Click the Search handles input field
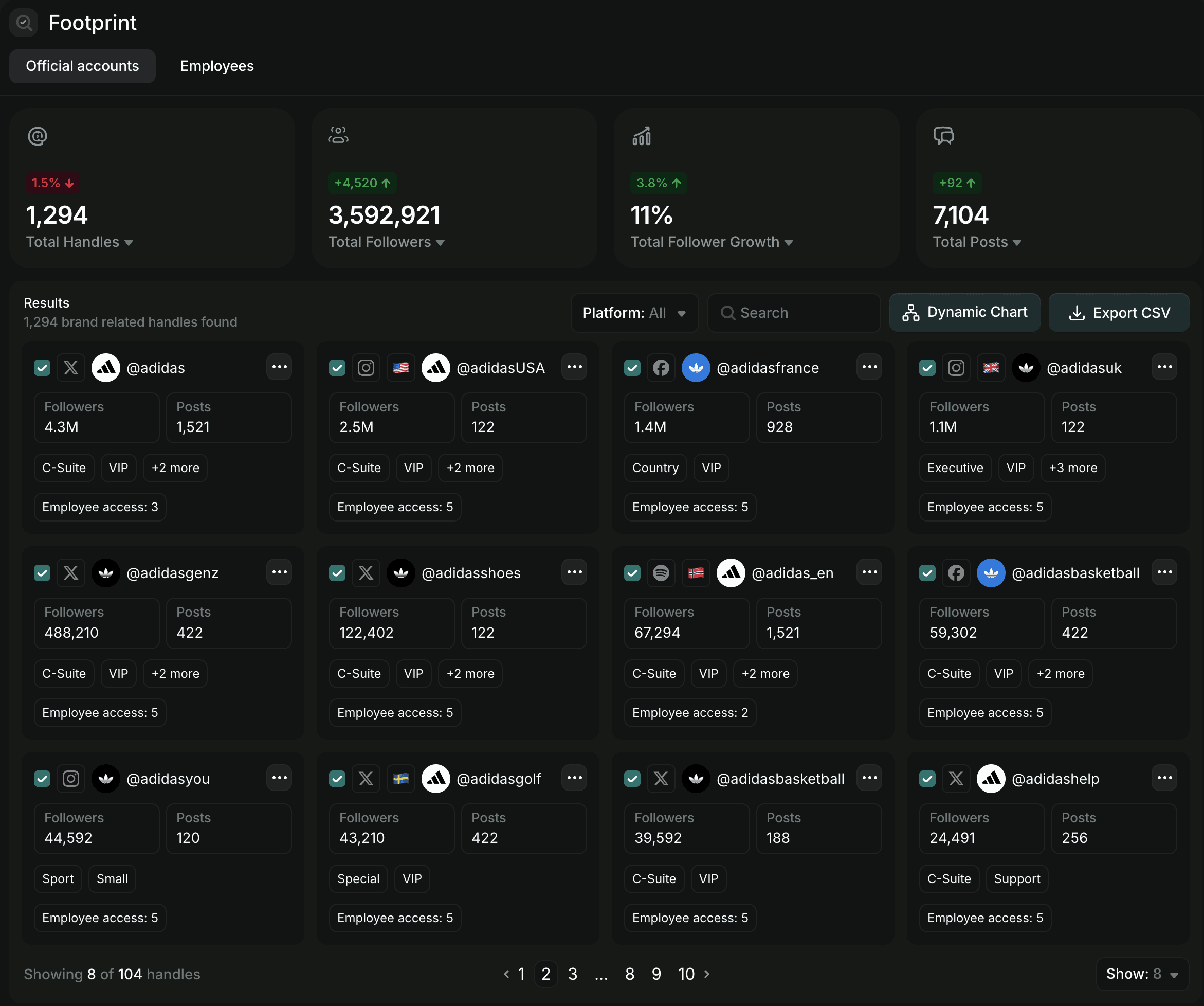This screenshot has width=1204, height=1006. (x=794, y=313)
